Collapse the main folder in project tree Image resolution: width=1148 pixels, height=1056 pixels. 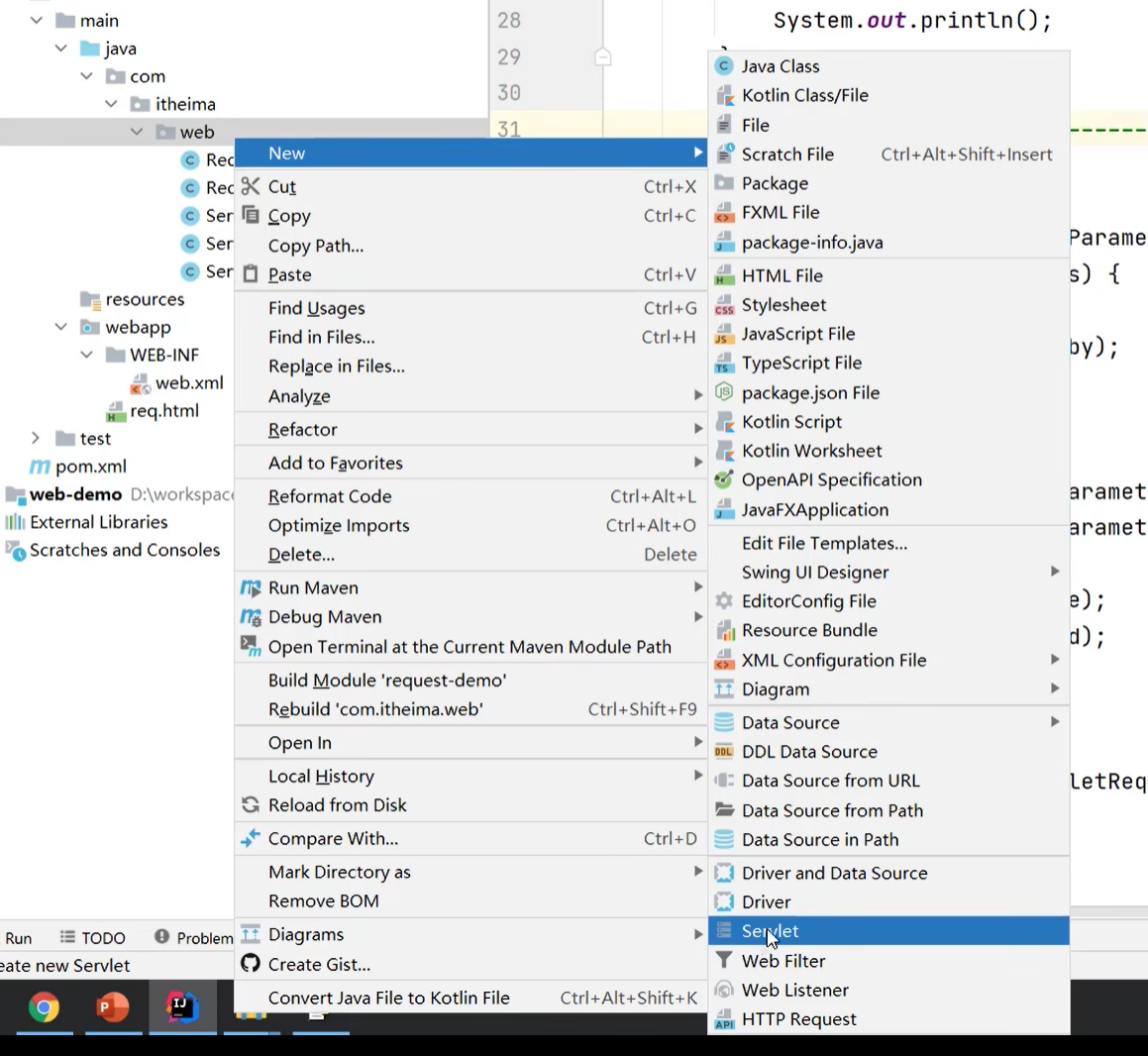point(36,21)
